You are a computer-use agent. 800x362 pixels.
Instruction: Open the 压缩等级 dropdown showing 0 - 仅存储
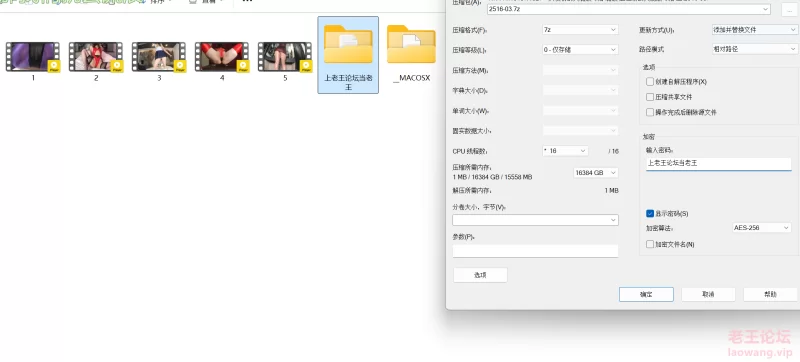click(x=580, y=49)
